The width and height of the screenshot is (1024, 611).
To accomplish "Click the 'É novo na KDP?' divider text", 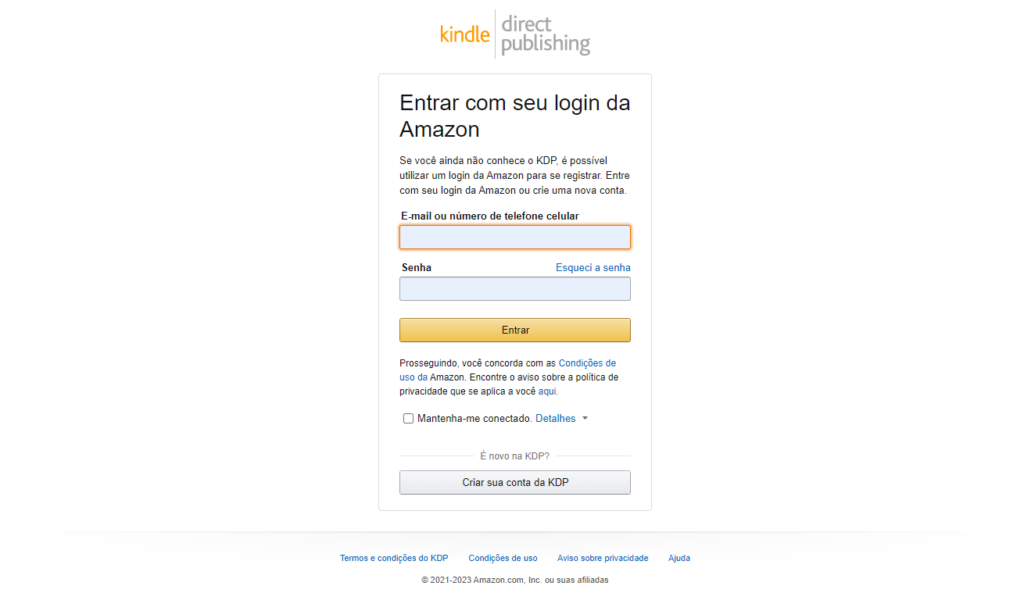I will click(x=515, y=456).
